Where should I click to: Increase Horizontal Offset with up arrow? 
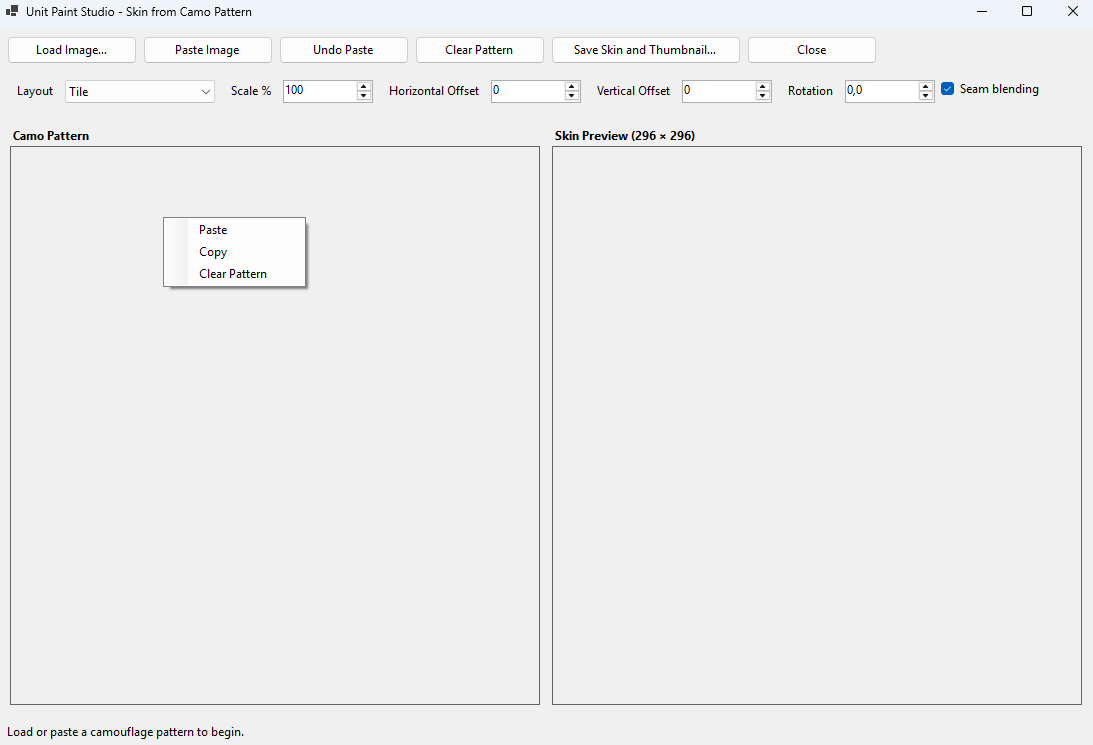(572, 86)
